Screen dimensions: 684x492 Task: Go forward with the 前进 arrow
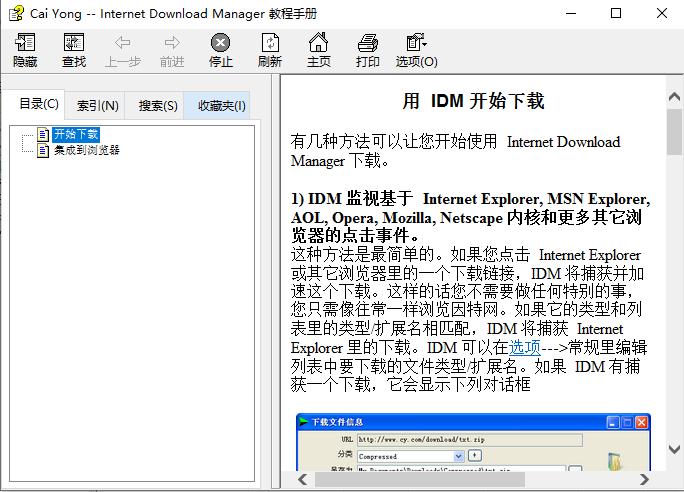point(172,50)
